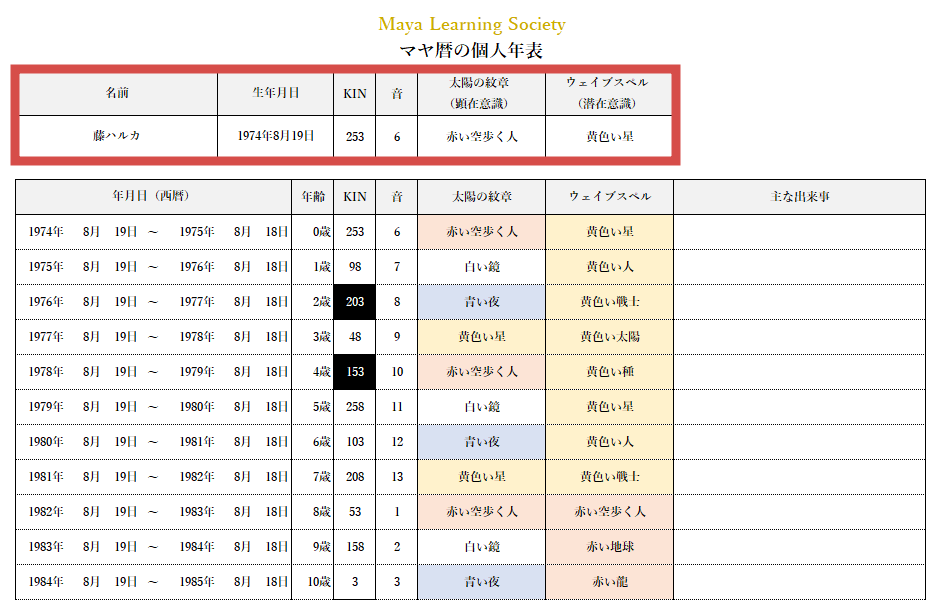
Task: Click the black-highlighted KIN 203 cell
Action: pos(355,301)
